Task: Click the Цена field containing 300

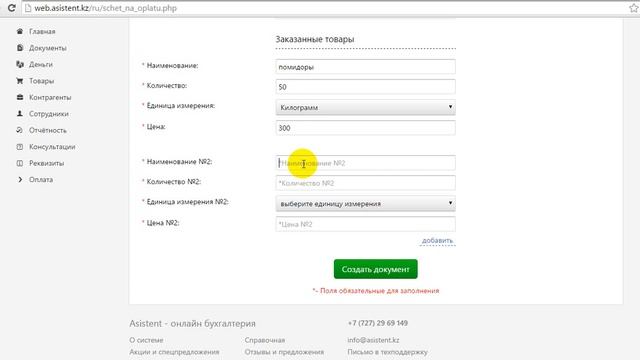Action: click(x=365, y=128)
